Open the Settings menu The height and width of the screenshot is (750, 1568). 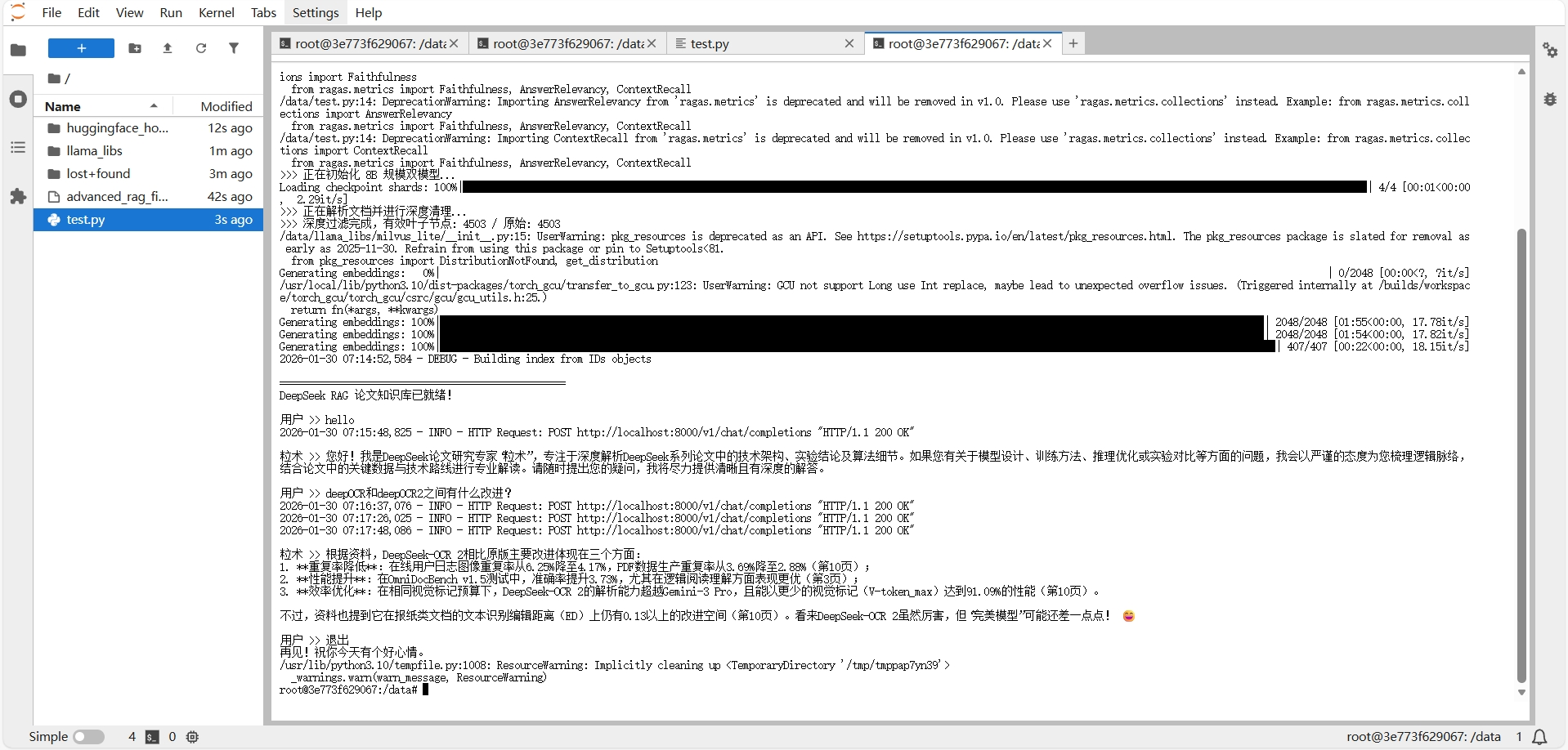click(x=316, y=12)
